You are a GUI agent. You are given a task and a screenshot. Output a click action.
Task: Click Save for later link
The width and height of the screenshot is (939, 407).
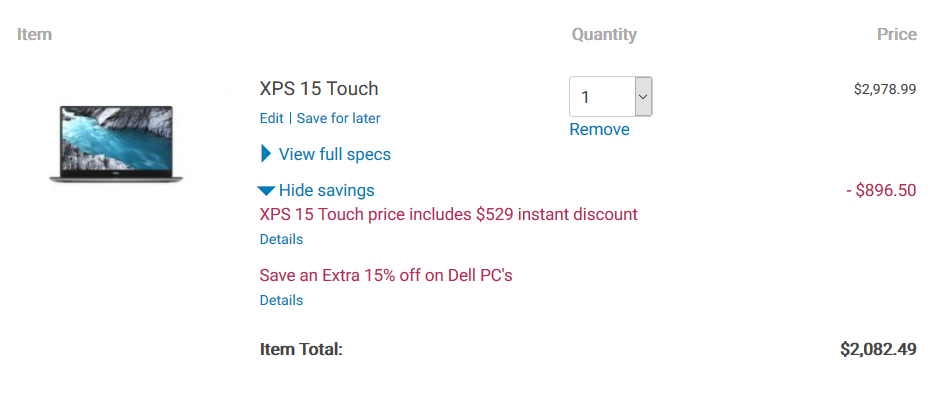(x=338, y=119)
